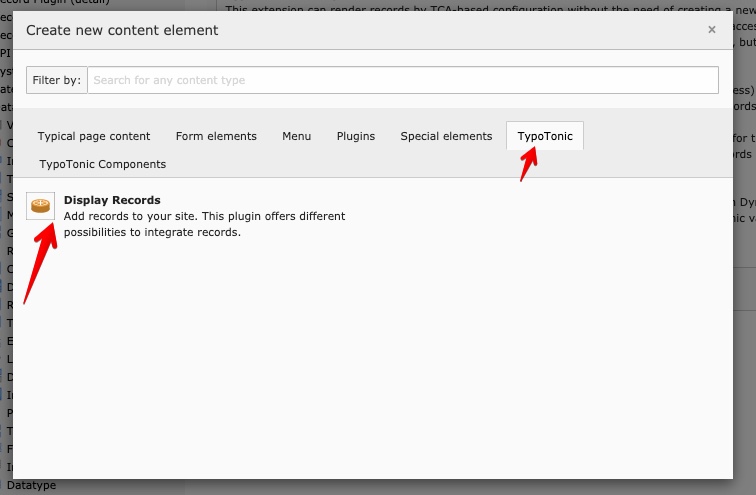Focus the content type search field
The width and height of the screenshot is (756, 495).
[402, 80]
